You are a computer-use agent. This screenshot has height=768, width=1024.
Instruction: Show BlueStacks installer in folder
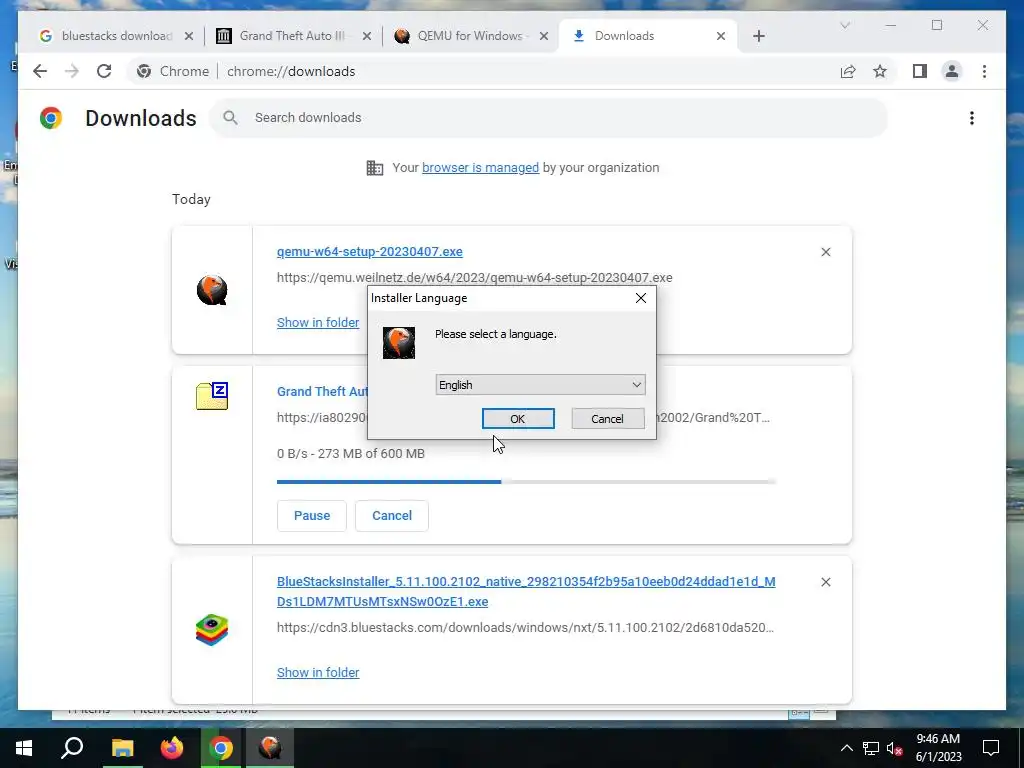[x=318, y=673]
